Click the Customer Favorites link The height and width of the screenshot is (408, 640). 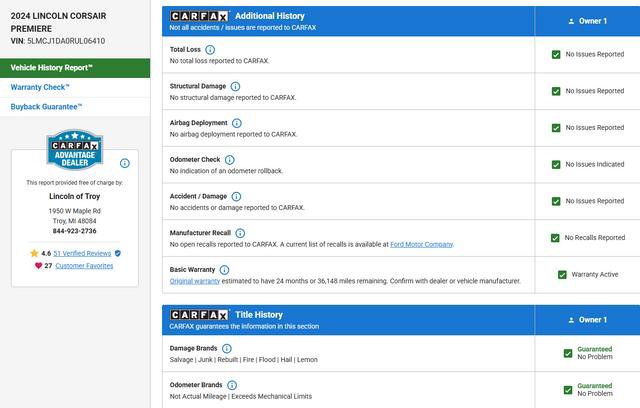point(84,266)
